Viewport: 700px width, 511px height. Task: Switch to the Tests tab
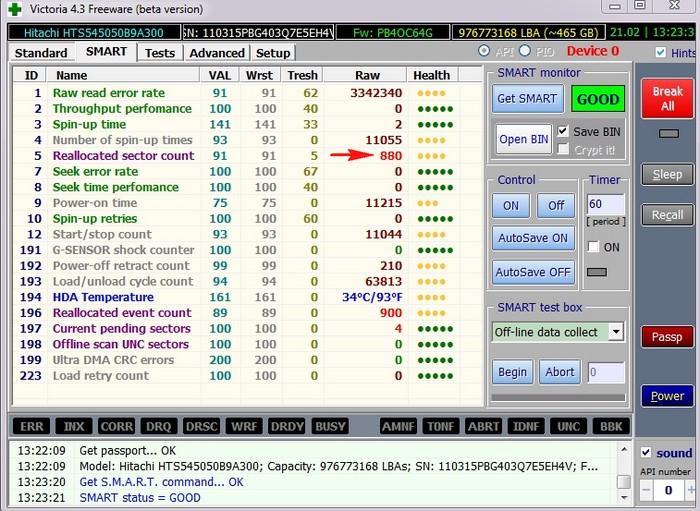[159, 53]
